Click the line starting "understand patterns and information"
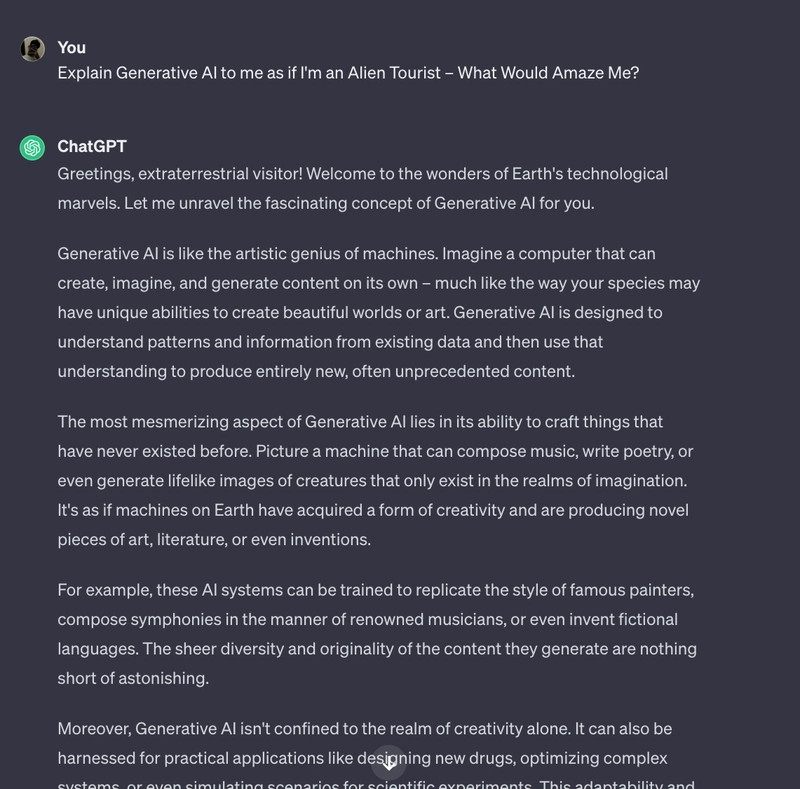 (330, 342)
